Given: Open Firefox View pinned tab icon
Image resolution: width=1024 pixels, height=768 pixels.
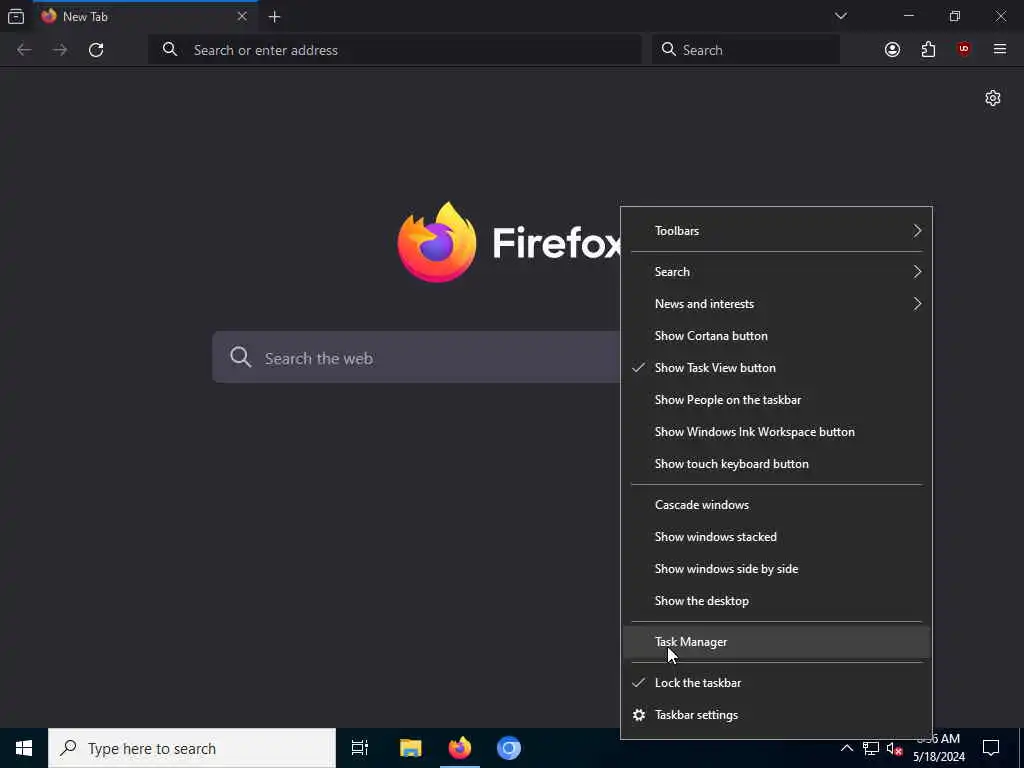Looking at the screenshot, I should click(x=16, y=16).
